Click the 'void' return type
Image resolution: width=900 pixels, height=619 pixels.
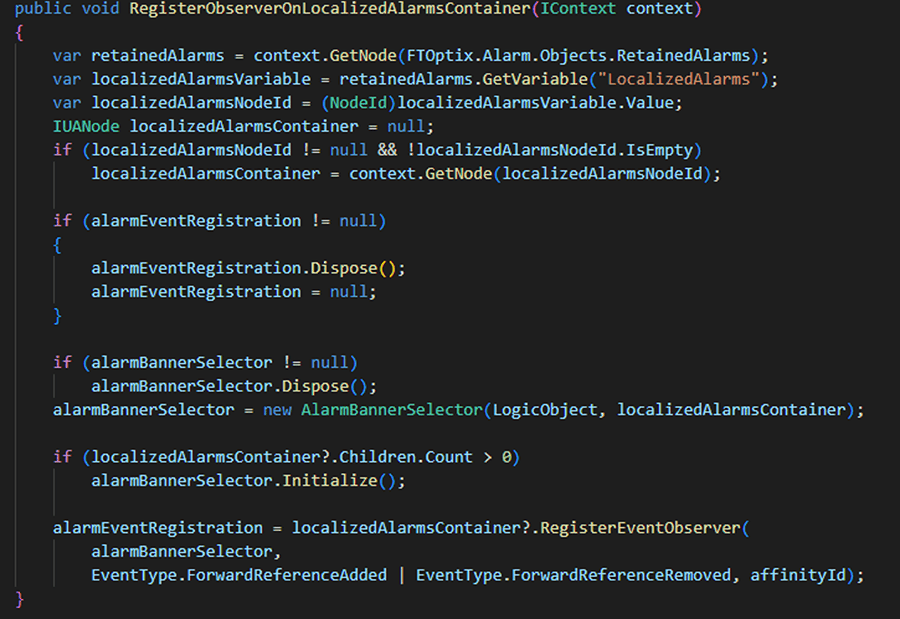(100, 9)
